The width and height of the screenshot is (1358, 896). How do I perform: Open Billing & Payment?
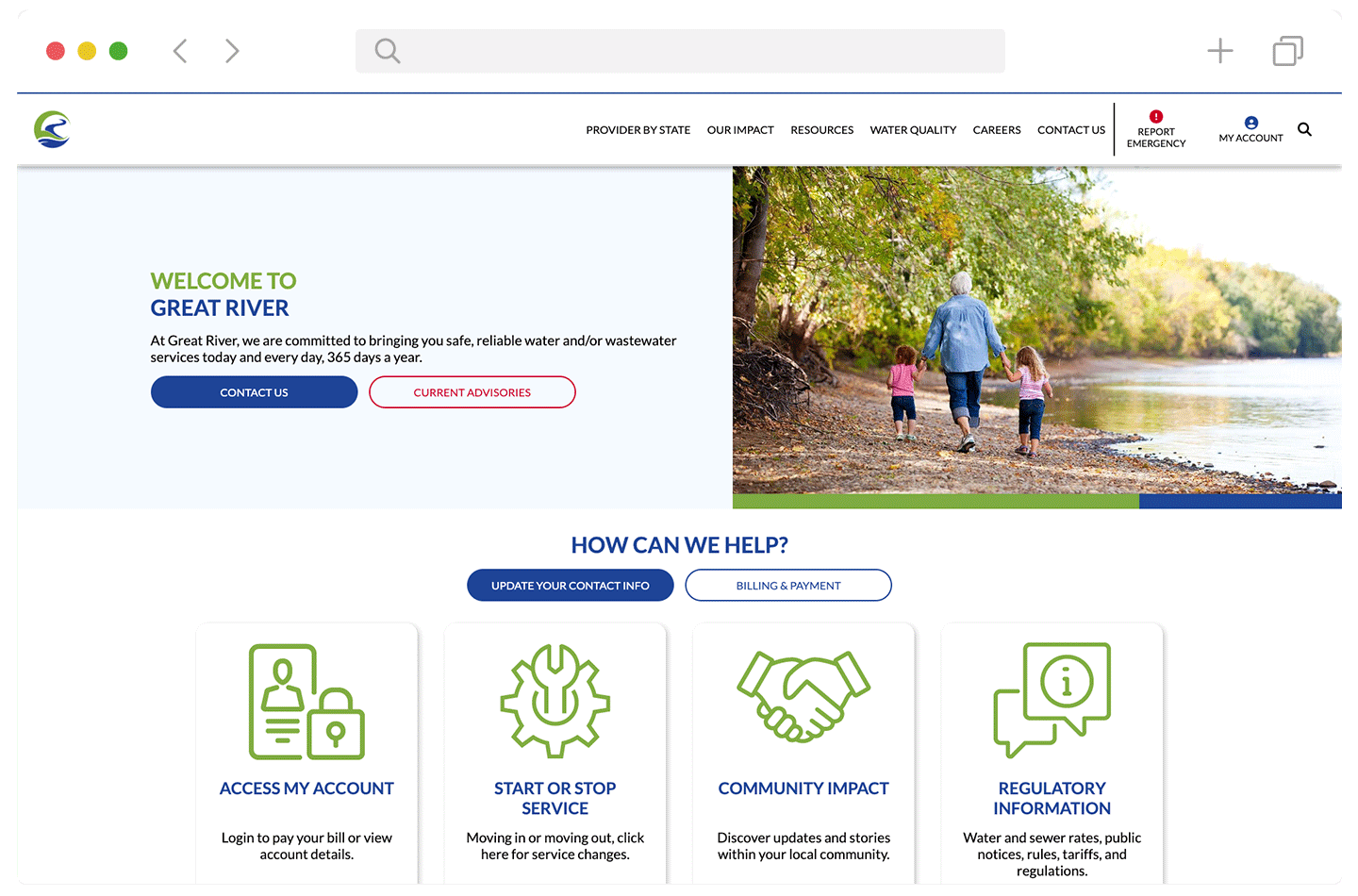(x=787, y=585)
